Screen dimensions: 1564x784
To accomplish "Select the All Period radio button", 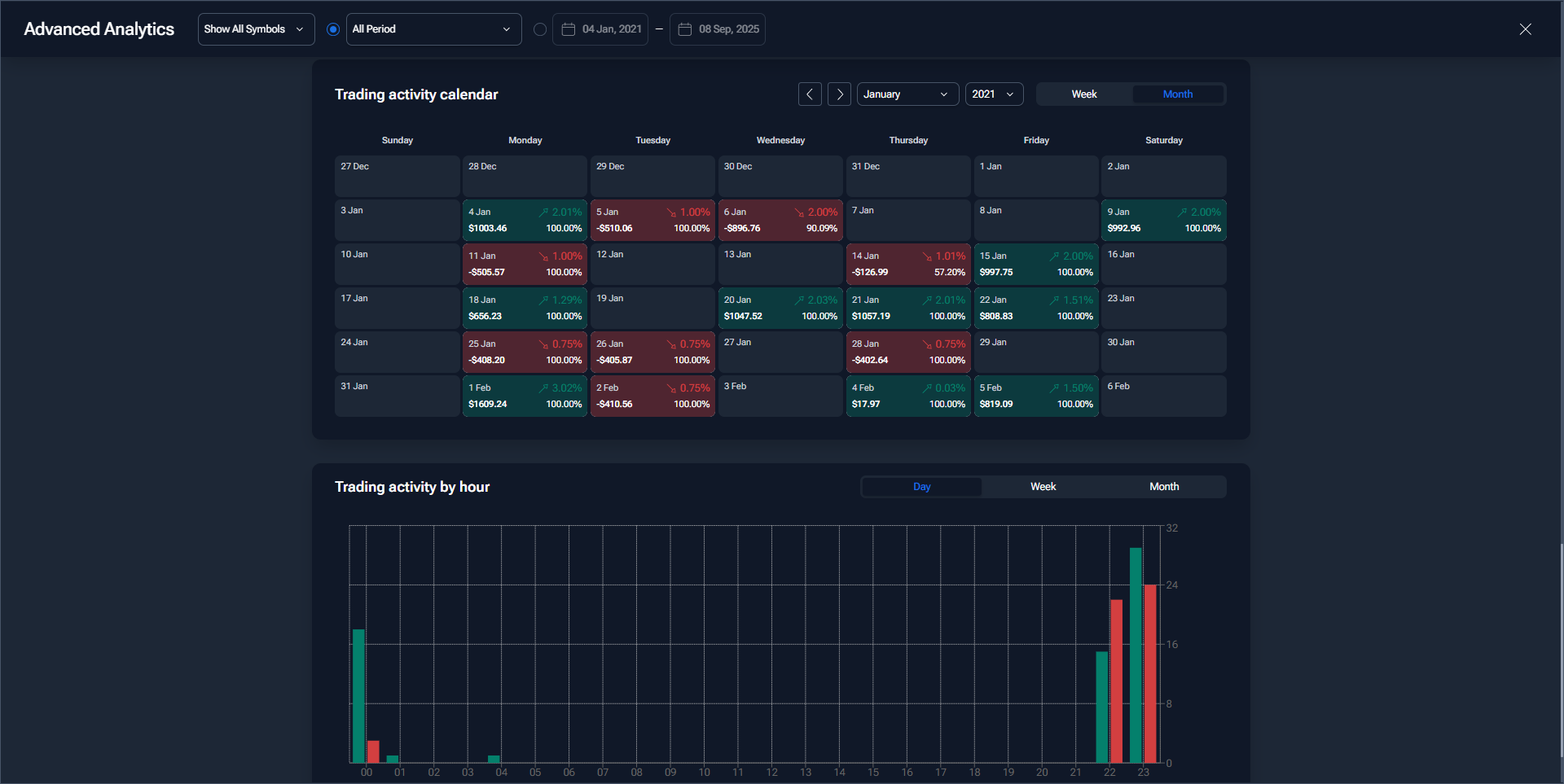I will coord(333,29).
